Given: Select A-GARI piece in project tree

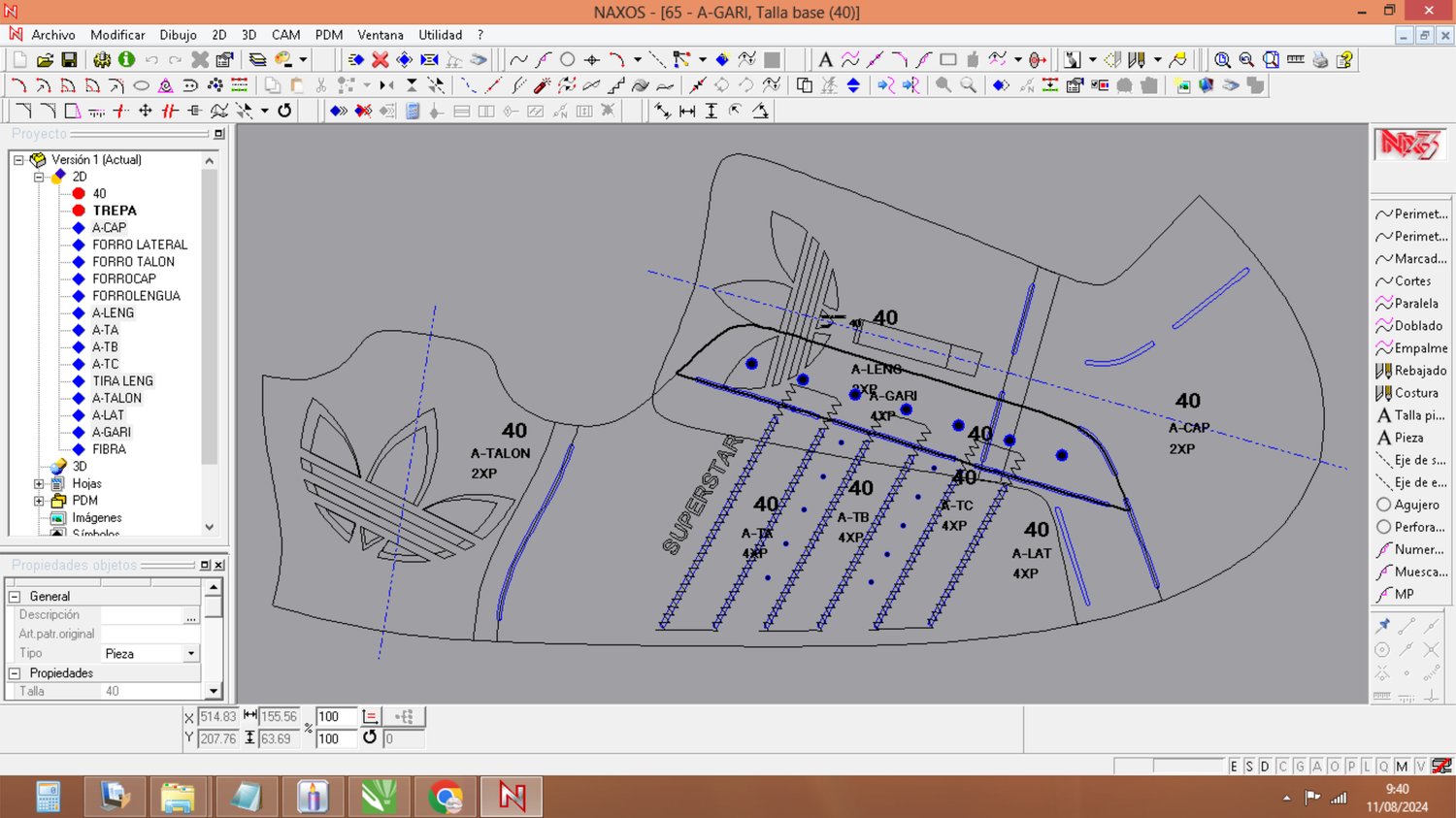Looking at the screenshot, I should [112, 433].
